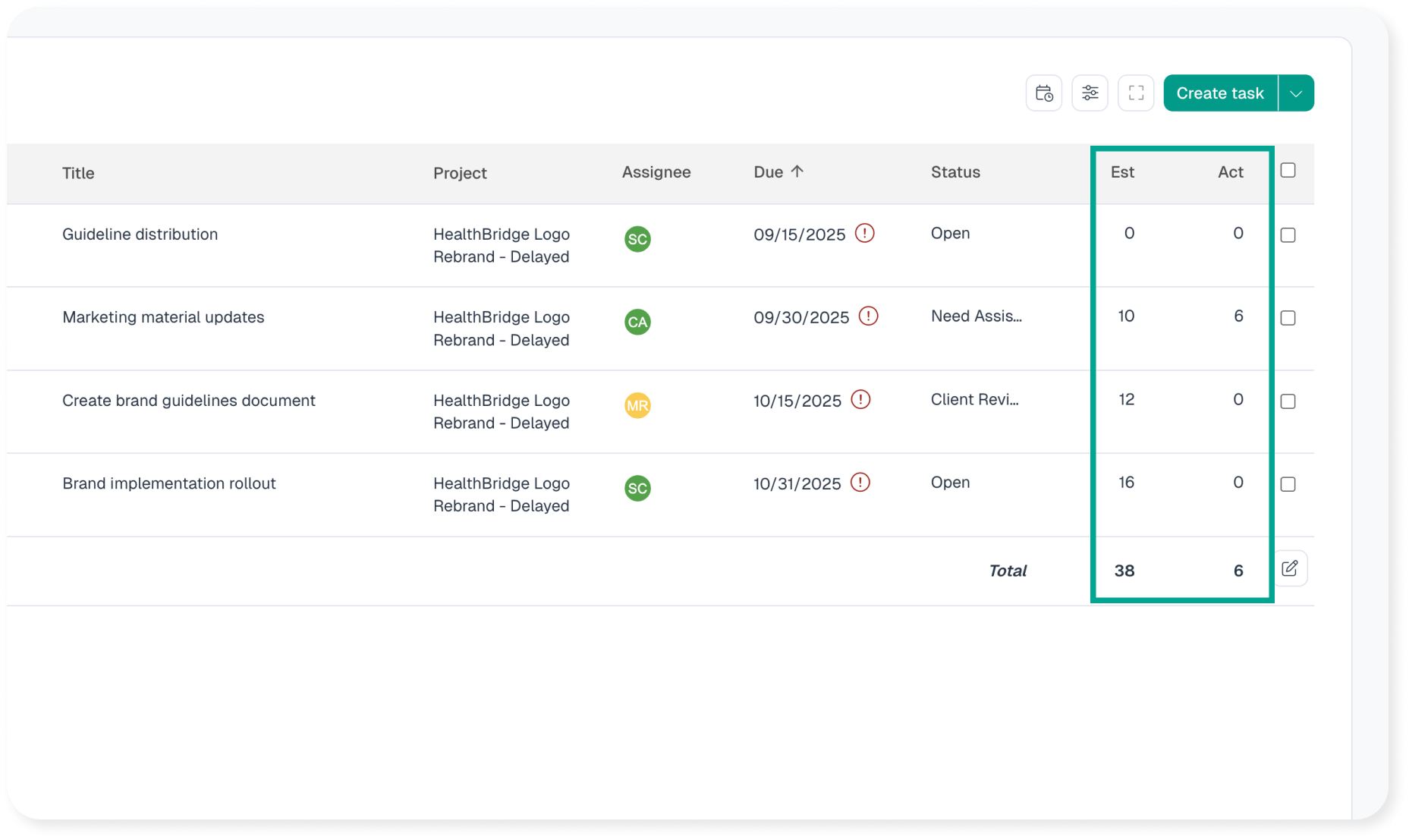Click the Create task button
Screen dimensions: 1409x840
[x=1219, y=93]
